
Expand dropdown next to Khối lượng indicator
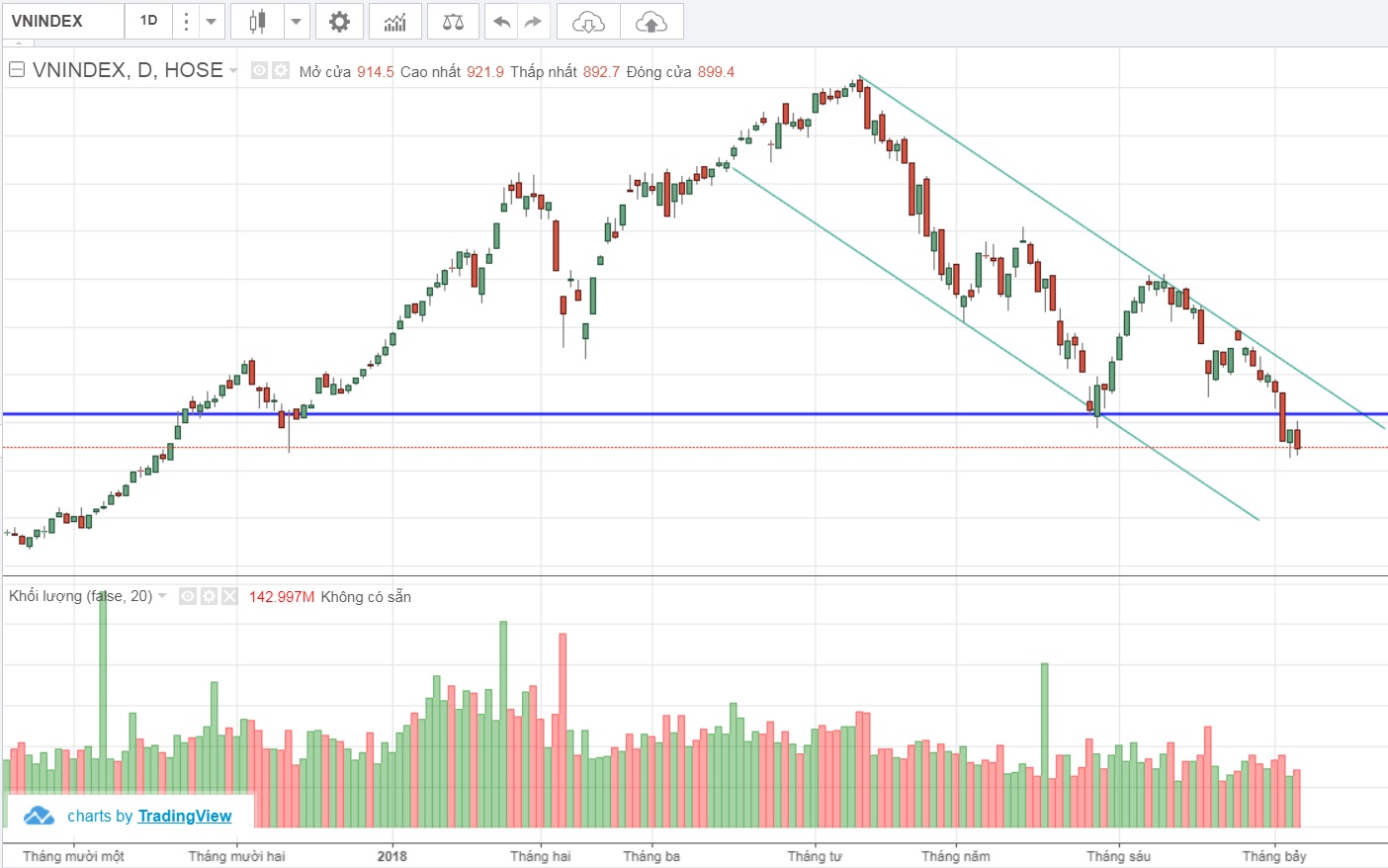pos(162,595)
